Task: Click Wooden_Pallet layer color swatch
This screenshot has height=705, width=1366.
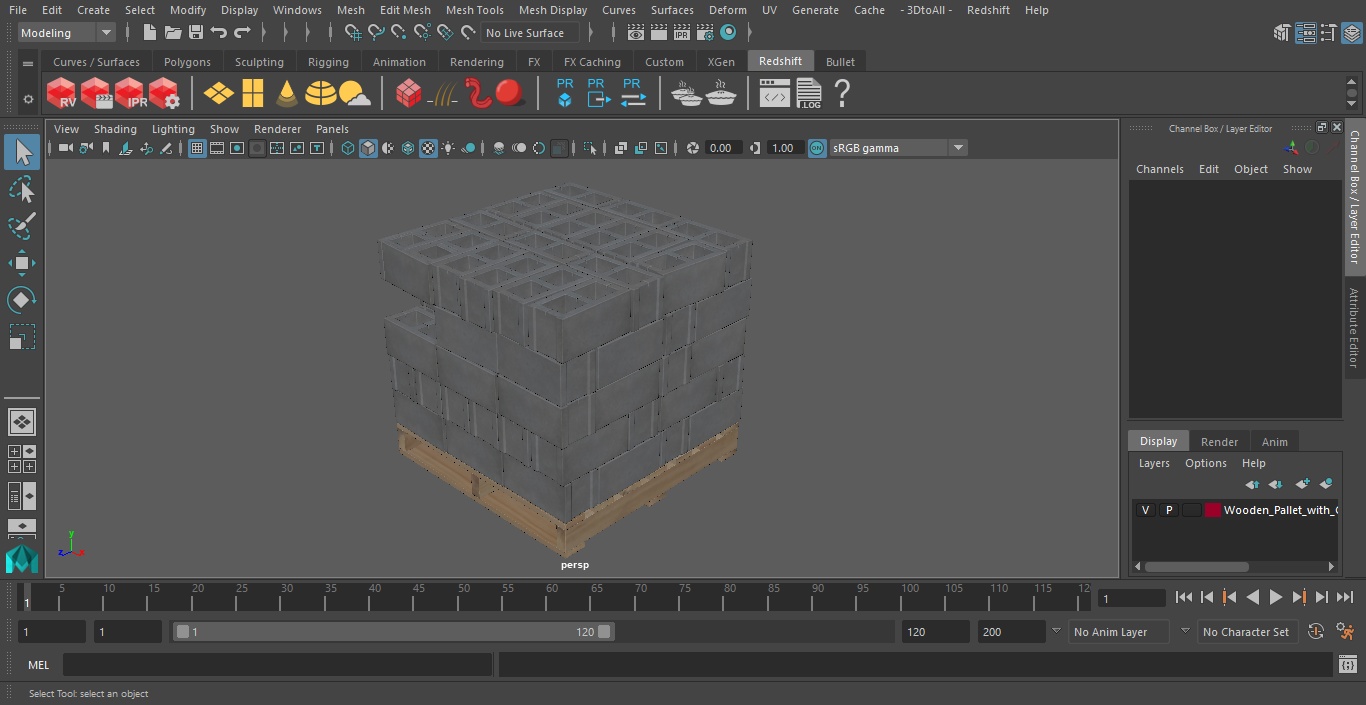Action: (x=1213, y=510)
